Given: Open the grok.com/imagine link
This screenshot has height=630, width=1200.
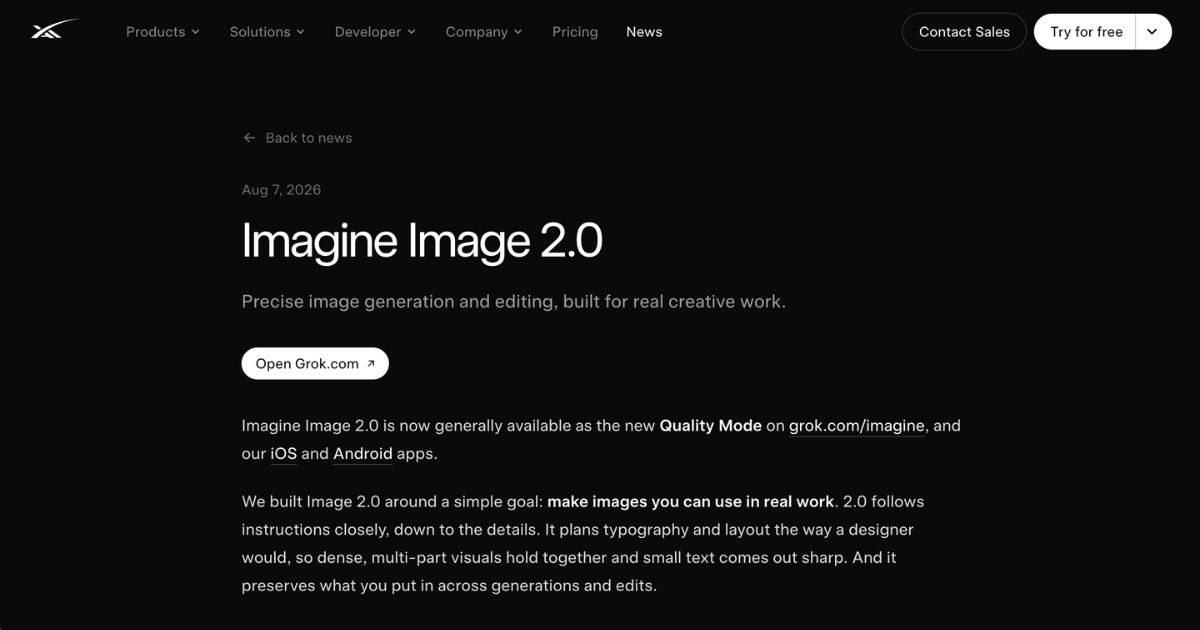Looking at the screenshot, I should click(x=857, y=426).
